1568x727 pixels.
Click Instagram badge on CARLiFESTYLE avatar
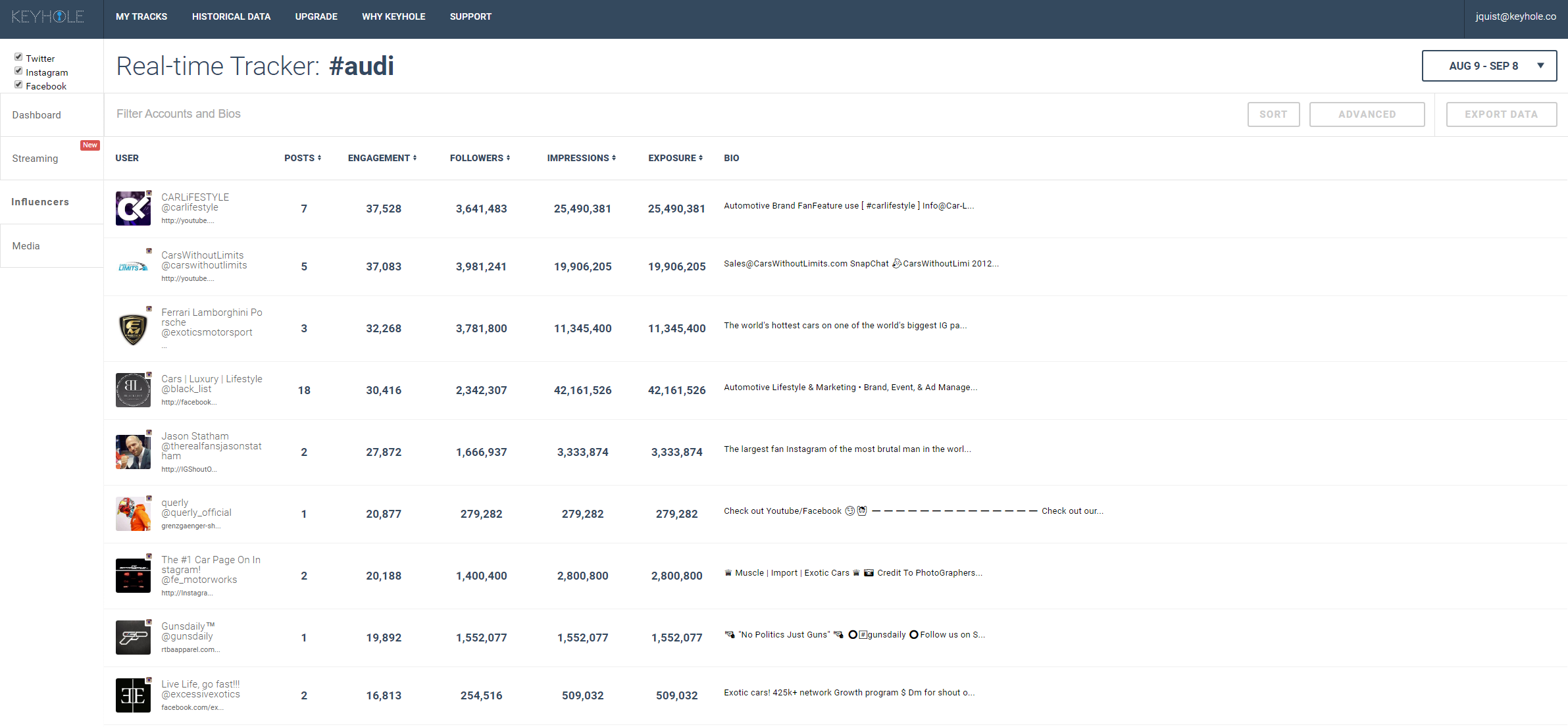point(149,193)
